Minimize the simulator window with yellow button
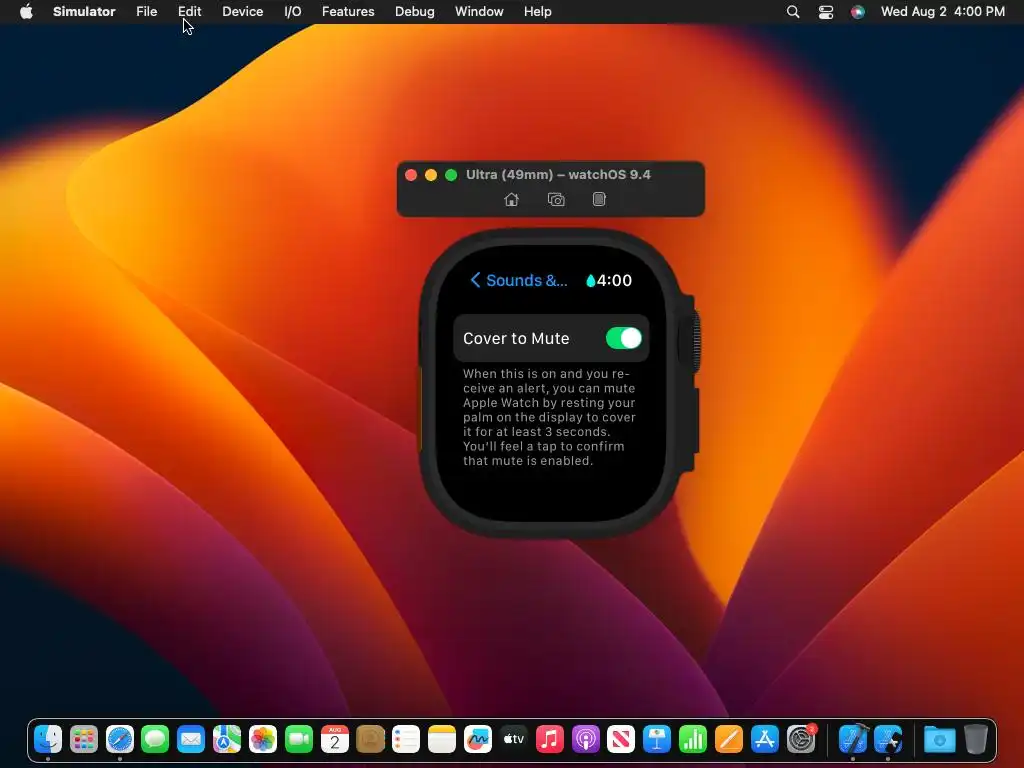The width and height of the screenshot is (1024, 768). (430, 174)
